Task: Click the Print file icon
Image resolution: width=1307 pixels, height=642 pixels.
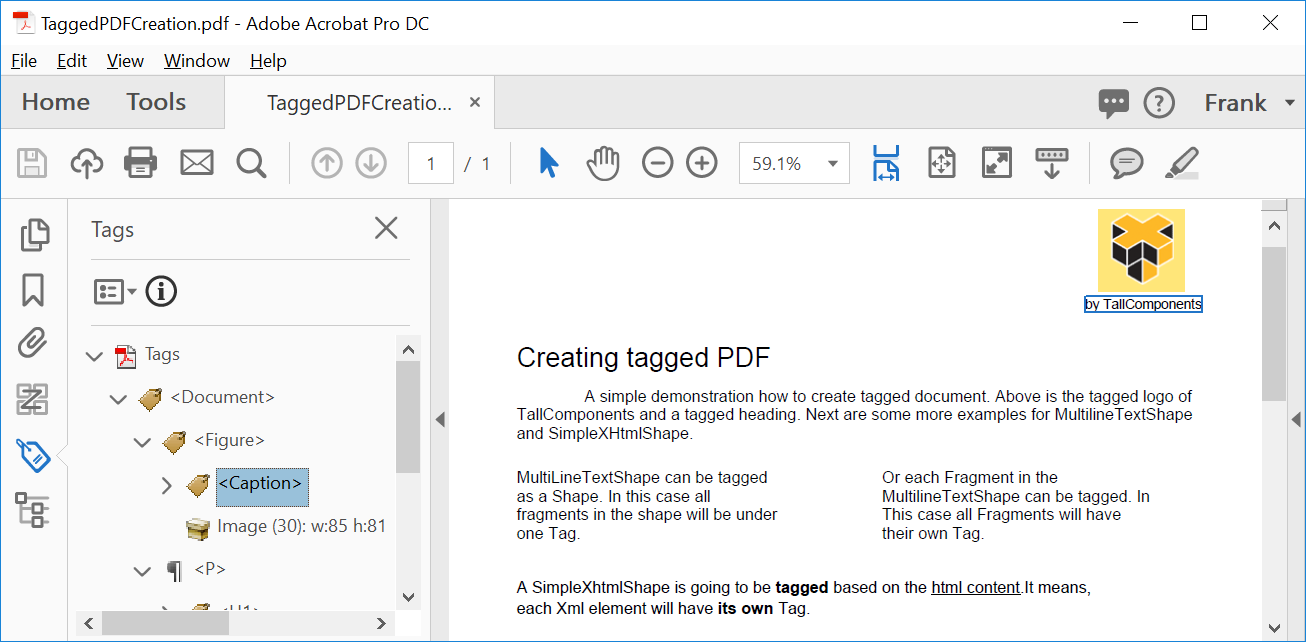Action: 141,163
